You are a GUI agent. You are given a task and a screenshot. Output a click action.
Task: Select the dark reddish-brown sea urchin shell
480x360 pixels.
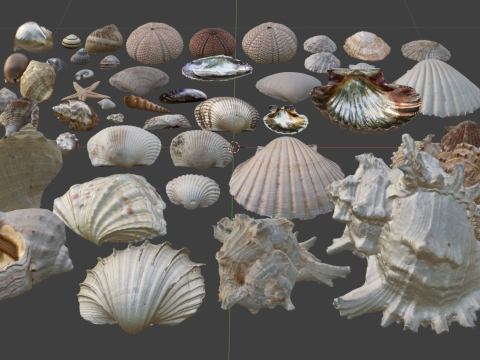pos(212,43)
